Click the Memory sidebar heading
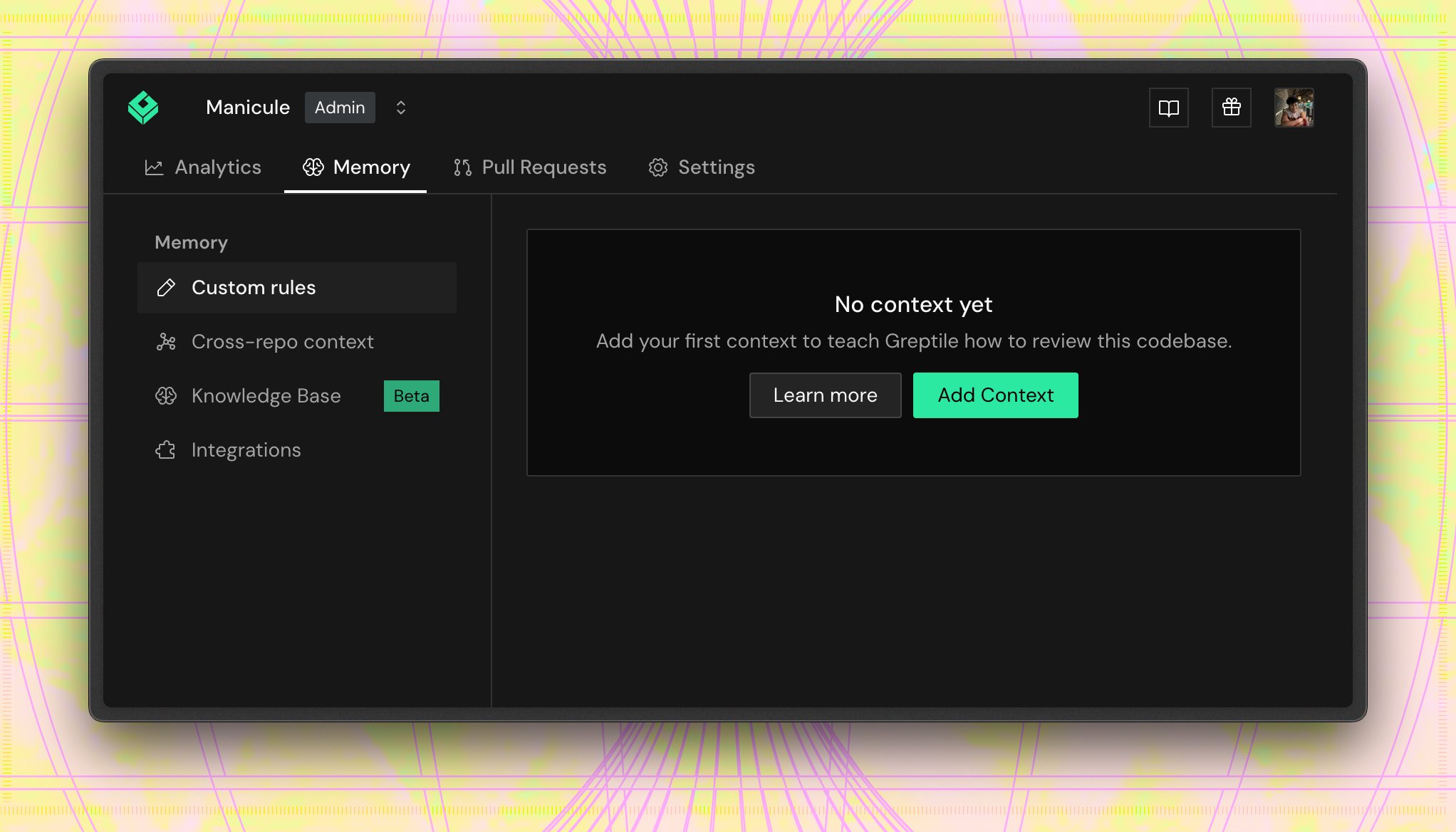The image size is (1456, 832). coord(192,243)
